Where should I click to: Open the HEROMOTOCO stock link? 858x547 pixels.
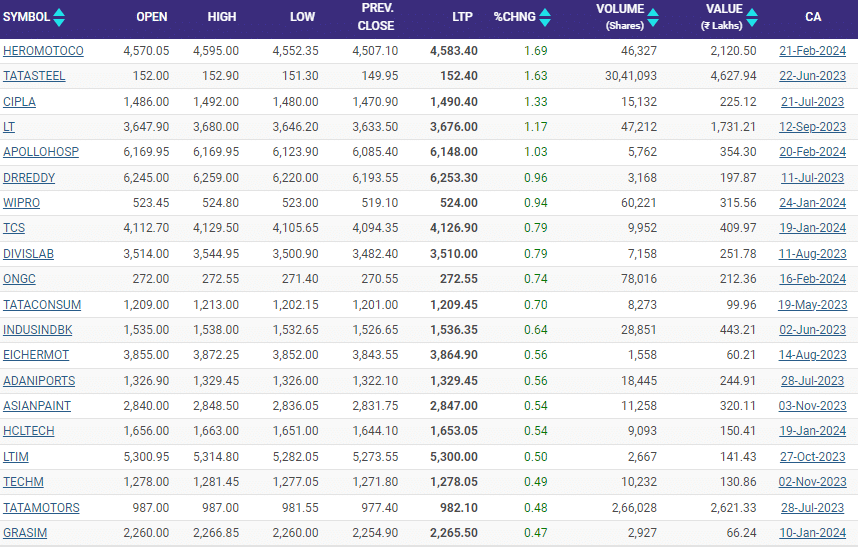coord(43,50)
